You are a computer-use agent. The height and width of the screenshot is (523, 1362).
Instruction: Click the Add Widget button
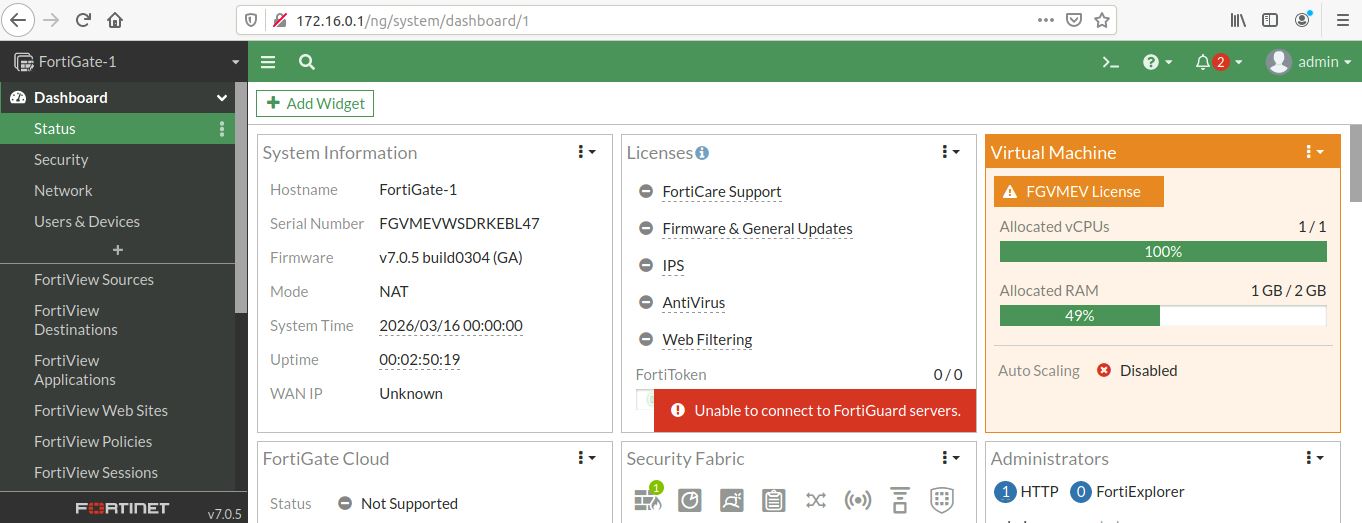click(x=315, y=103)
